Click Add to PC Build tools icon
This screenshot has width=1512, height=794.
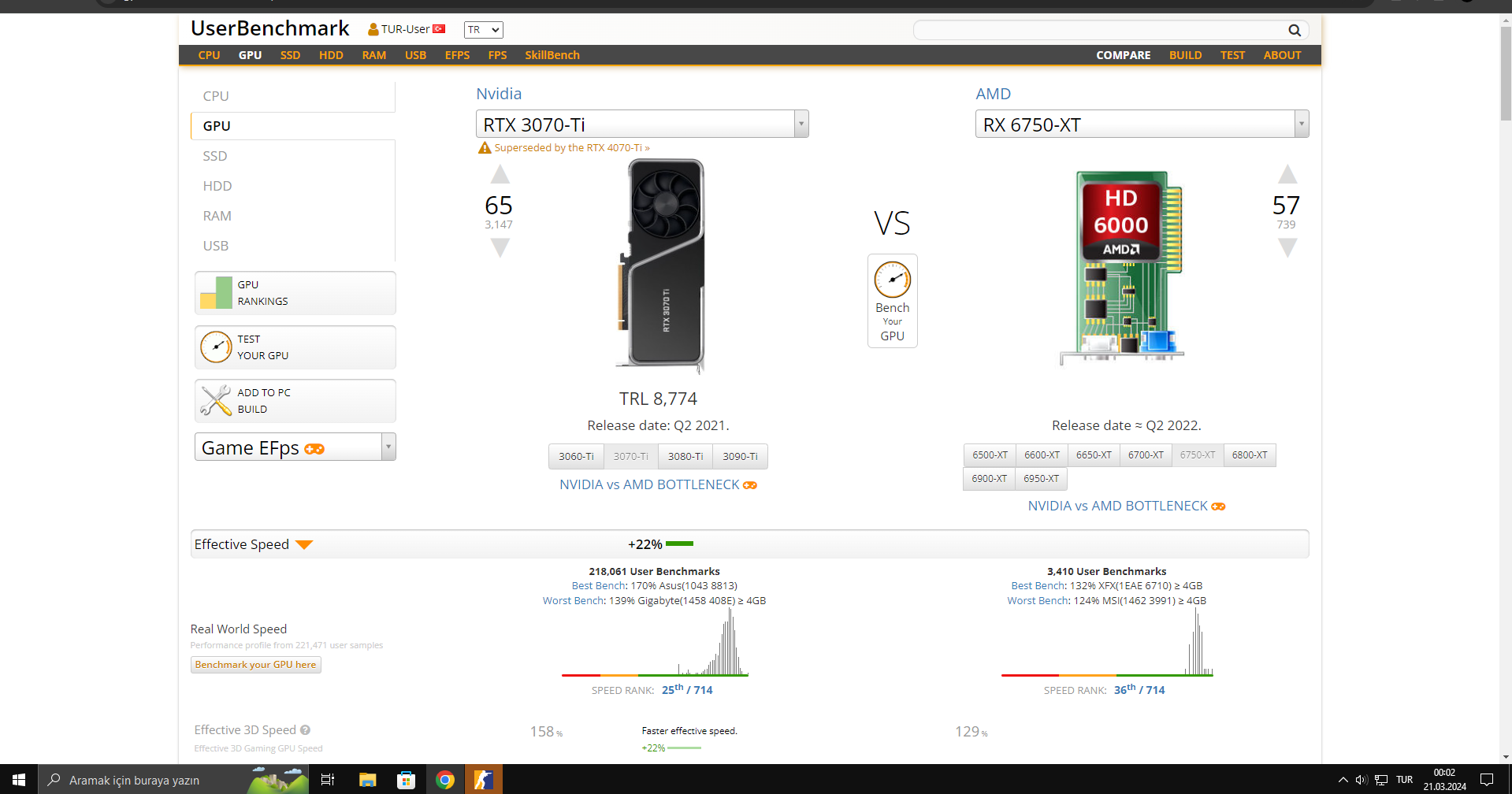pos(216,400)
